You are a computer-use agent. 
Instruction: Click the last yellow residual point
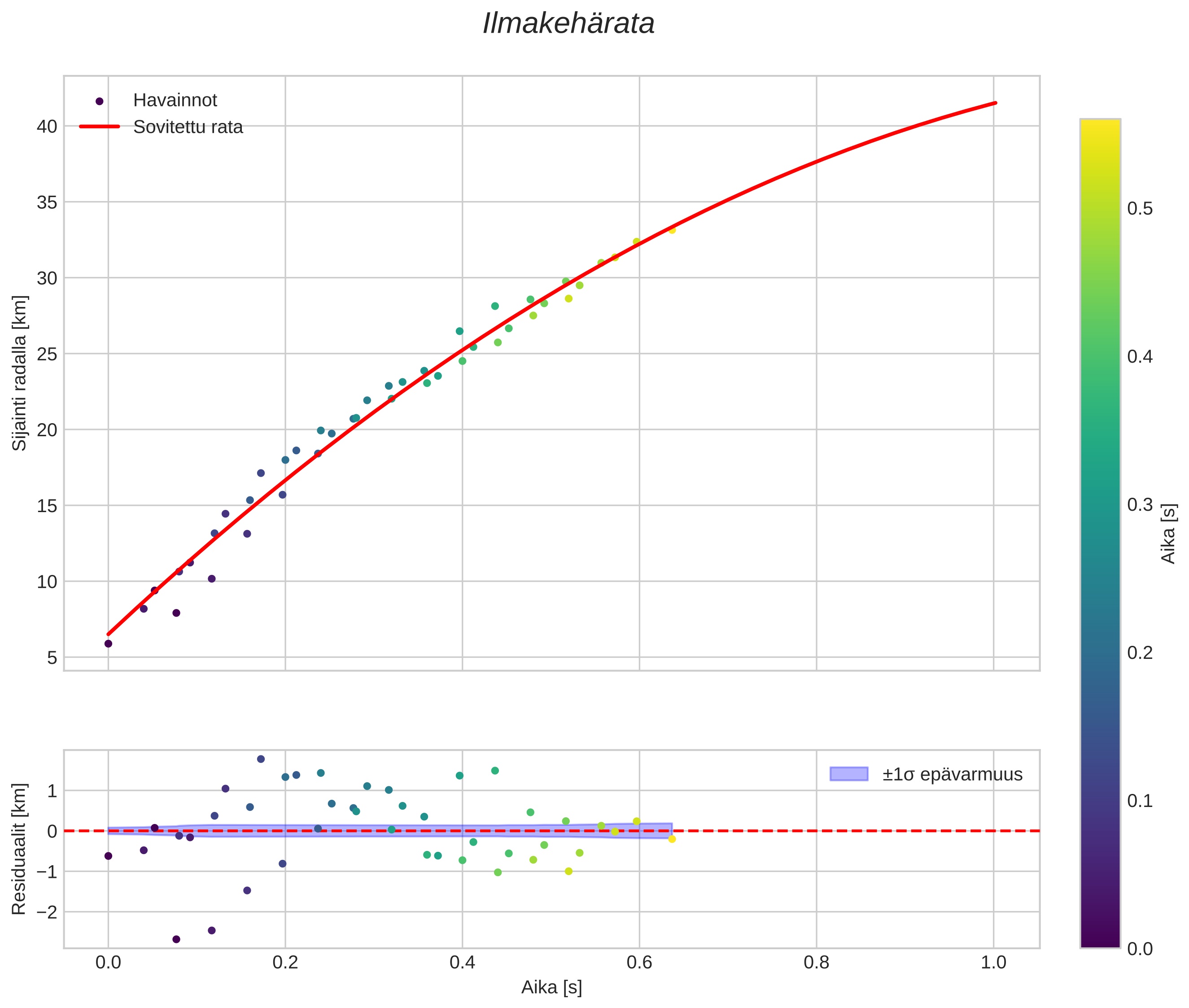(672, 839)
